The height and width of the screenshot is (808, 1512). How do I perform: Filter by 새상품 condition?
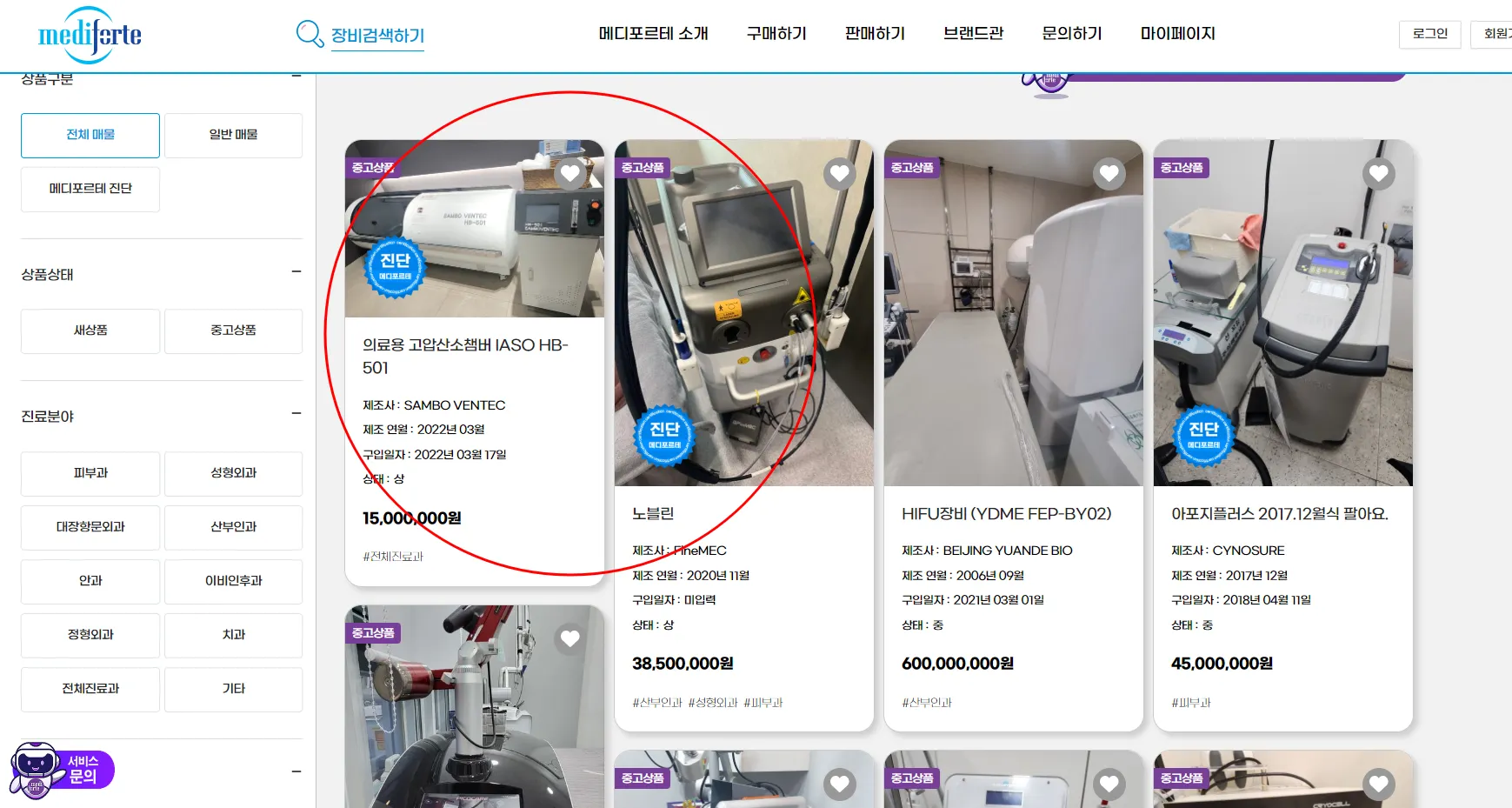tap(90, 331)
